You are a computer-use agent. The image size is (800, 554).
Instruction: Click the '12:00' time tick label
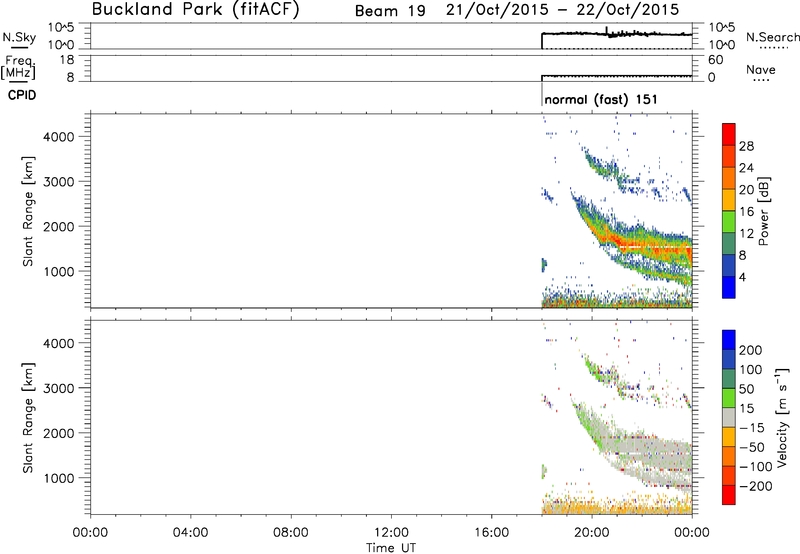391,533
